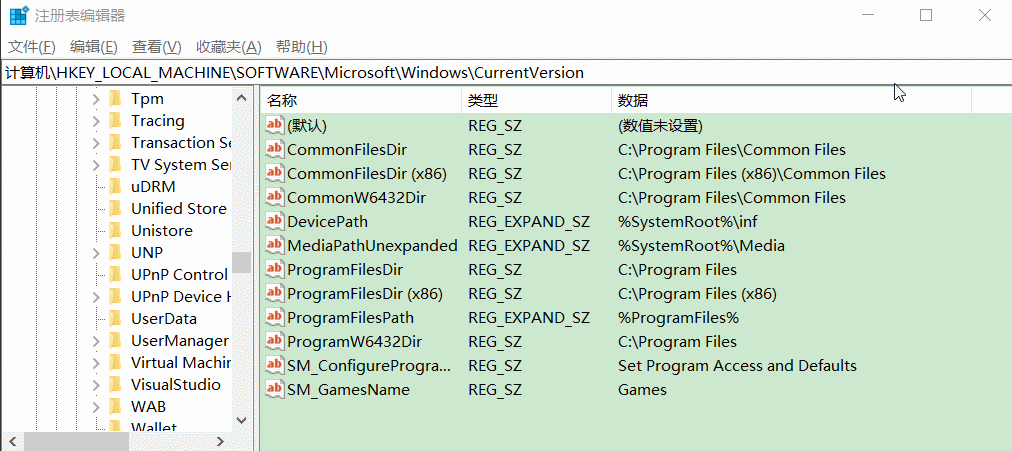Screen dimensions: 1012x451
Task: Sort values by the 名称 column header
Action: click(x=360, y=100)
